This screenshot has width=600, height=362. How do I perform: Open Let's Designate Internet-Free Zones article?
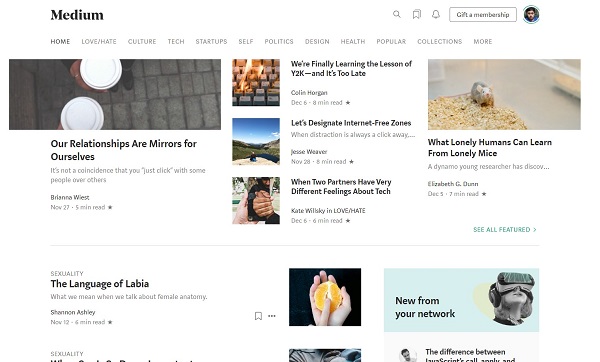click(x=351, y=123)
